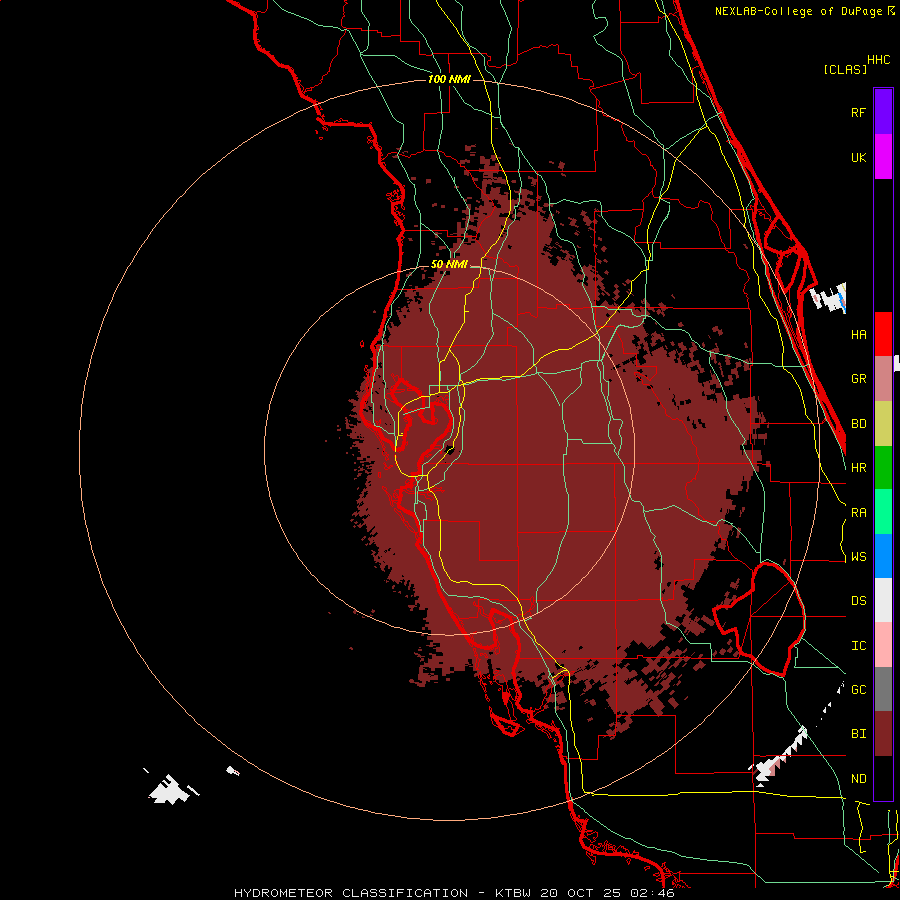Click the WS legend label
The width and height of the screenshot is (900, 900).
click(x=858, y=557)
